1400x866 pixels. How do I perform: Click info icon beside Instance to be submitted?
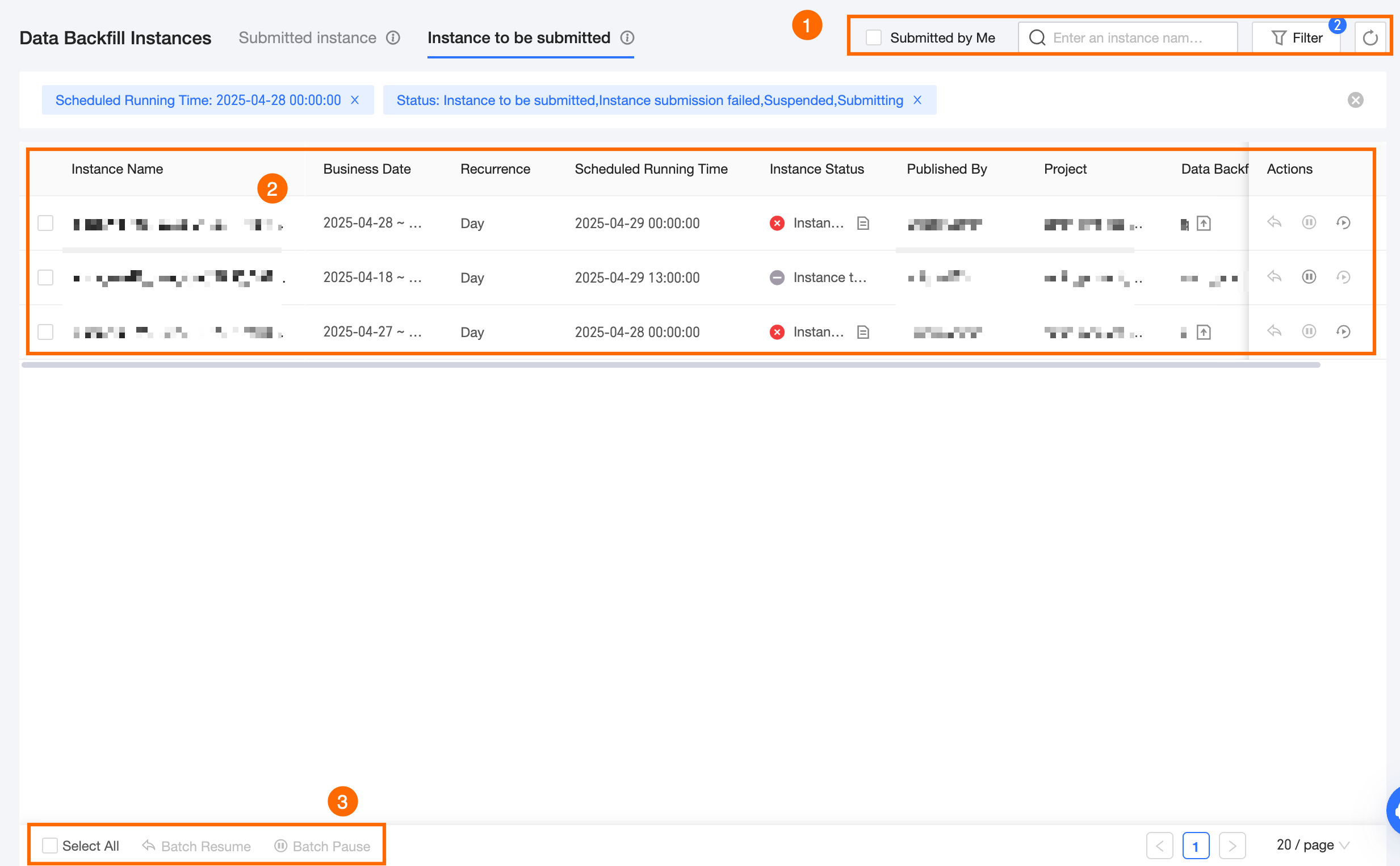[627, 38]
